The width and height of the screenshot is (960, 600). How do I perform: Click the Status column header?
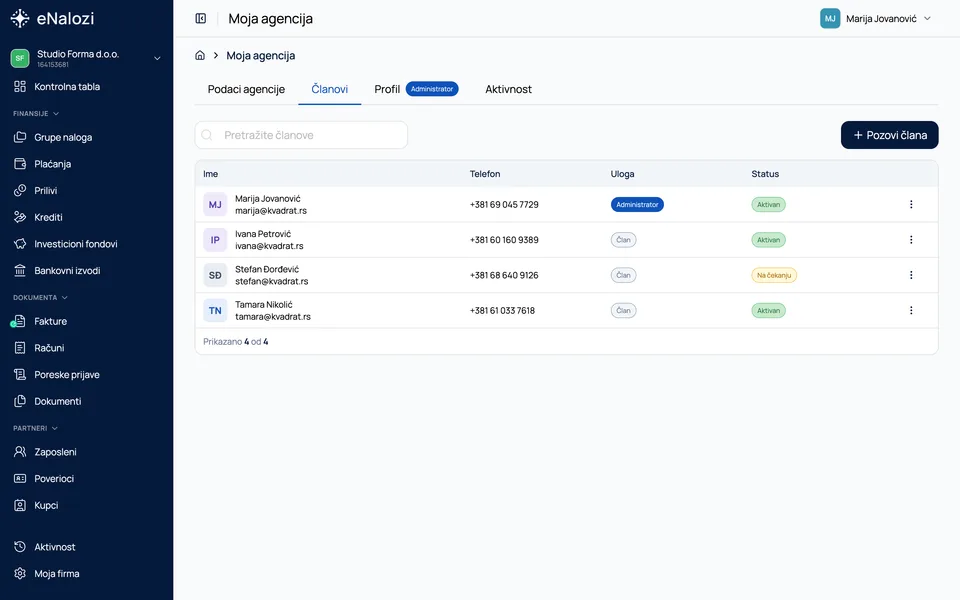click(x=765, y=174)
